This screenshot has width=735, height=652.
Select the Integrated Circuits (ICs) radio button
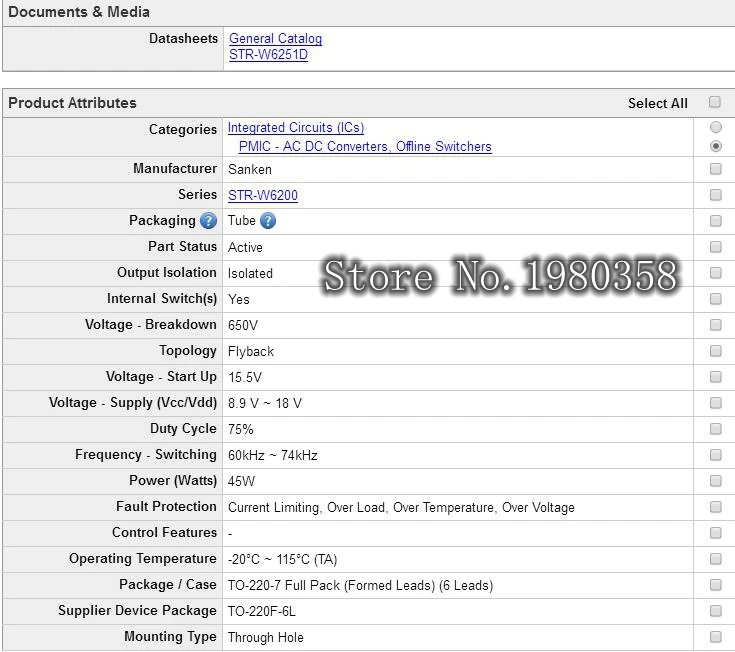[x=715, y=127]
